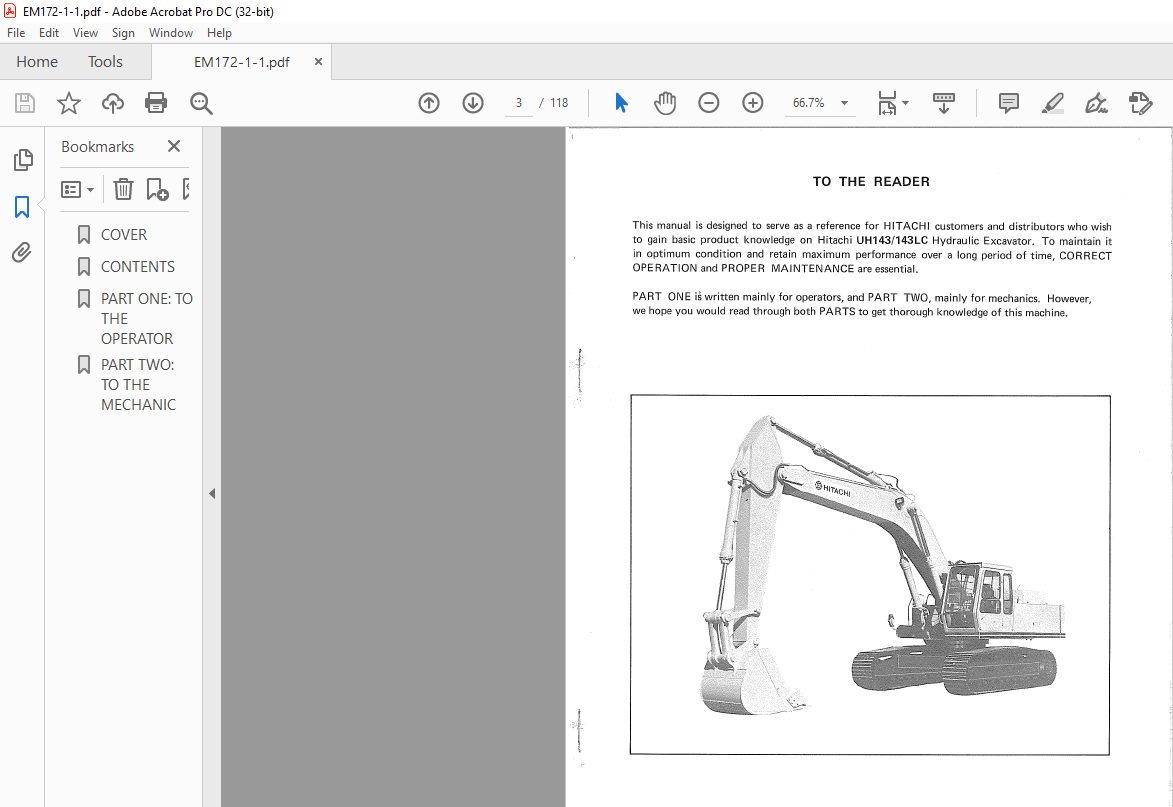Open Page Thumbnails panel
This screenshot has width=1173, height=807.
pos(23,159)
